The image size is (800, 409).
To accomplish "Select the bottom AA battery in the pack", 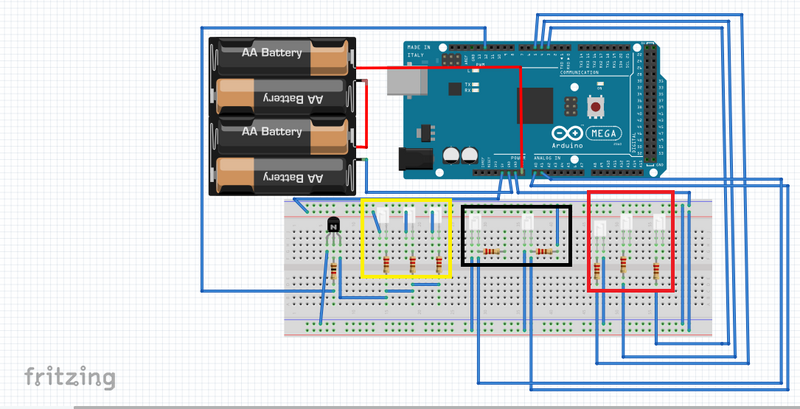I will (x=281, y=176).
